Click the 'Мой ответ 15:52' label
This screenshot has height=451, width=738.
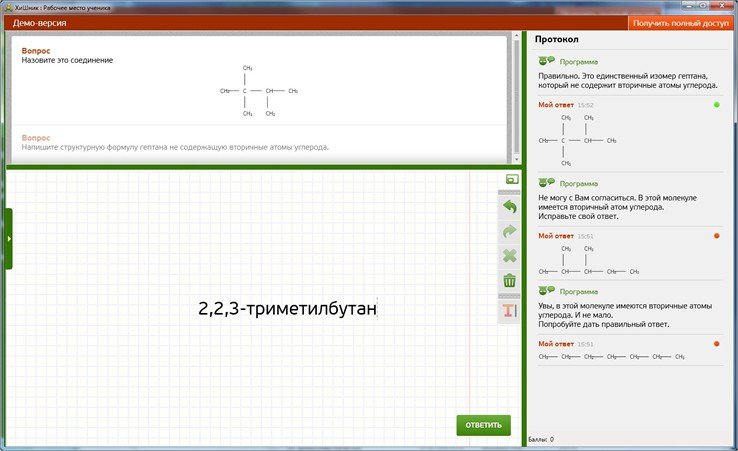point(566,105)
